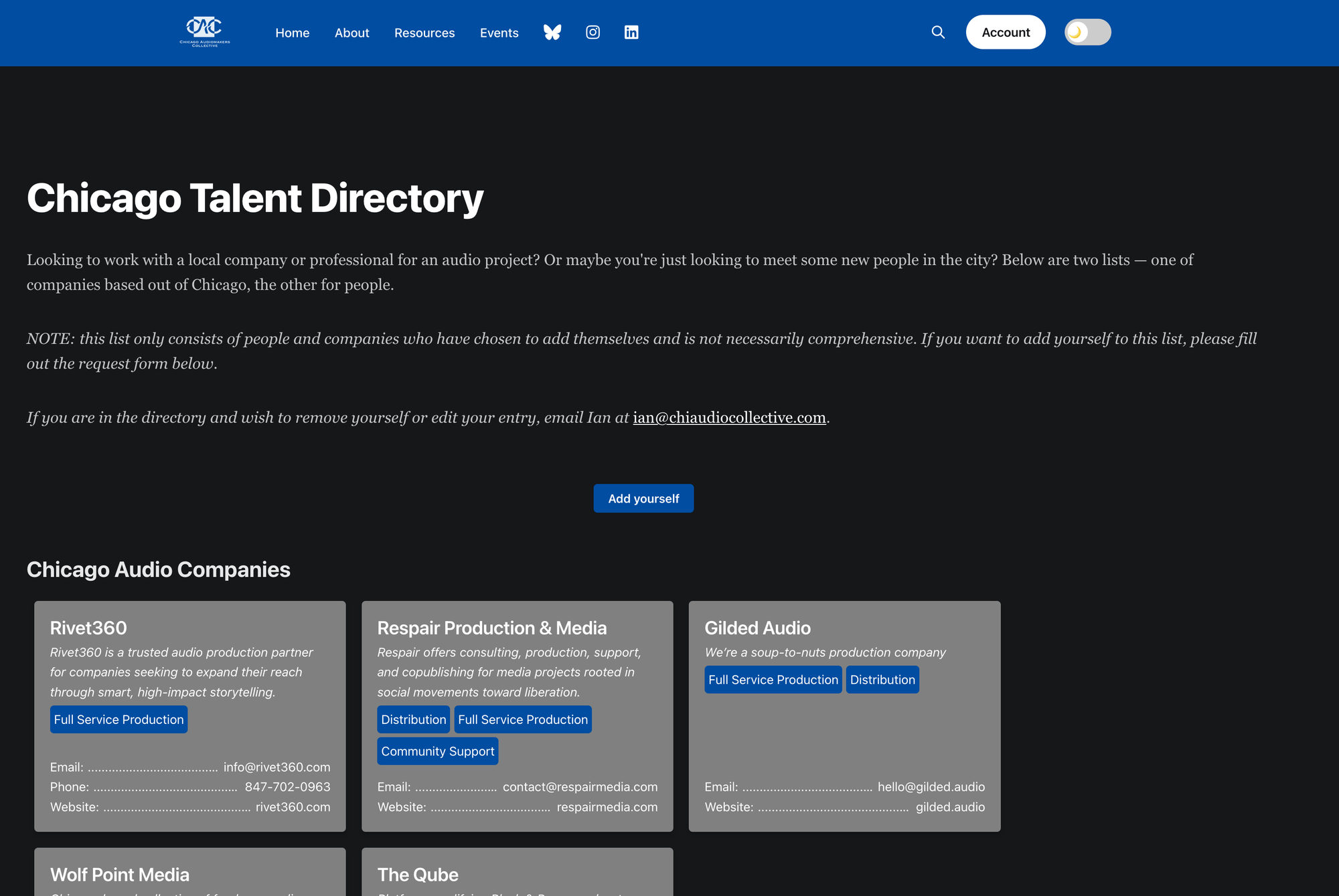Open the Instagram icon link
Viewport: 1339px width, 896px height.
point(593,32)
